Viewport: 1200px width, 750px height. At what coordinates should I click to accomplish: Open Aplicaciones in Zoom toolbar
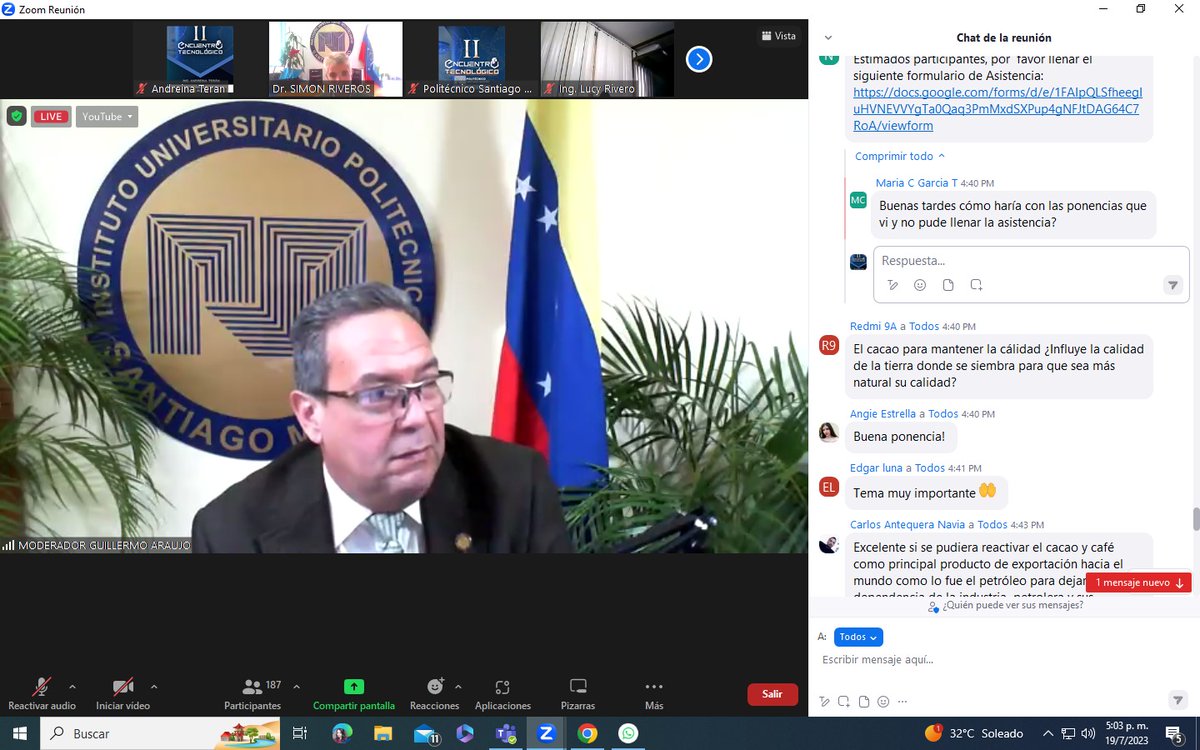tap(502, 693)
